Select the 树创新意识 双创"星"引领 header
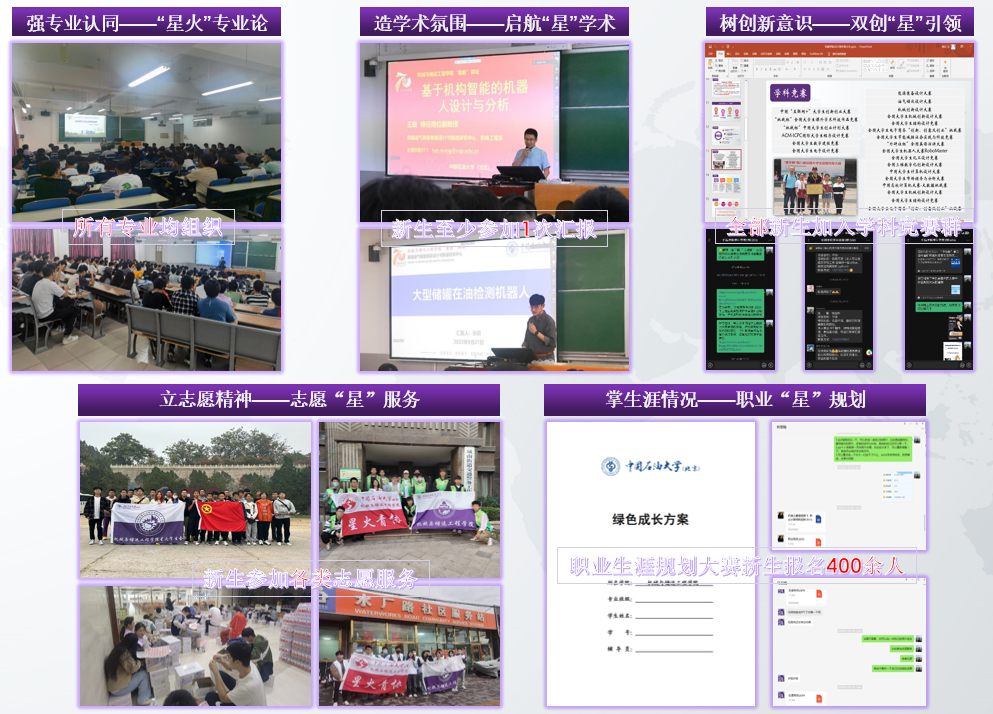993x714 pixels. [x=840, y=22]
